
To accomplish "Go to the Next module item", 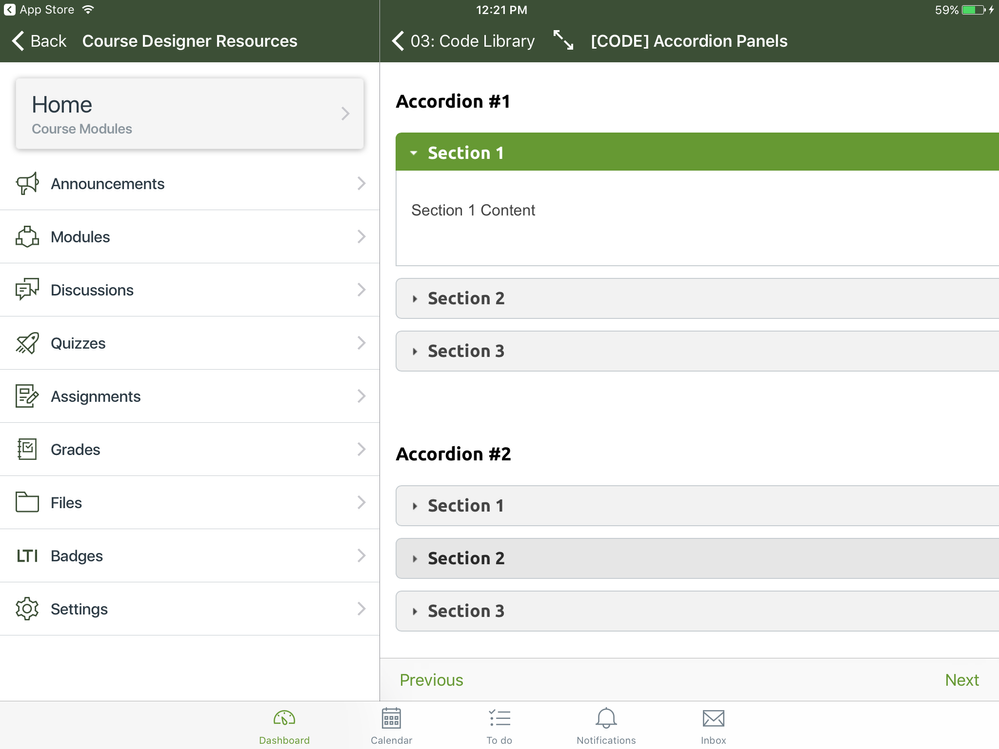I will [961, 680].
